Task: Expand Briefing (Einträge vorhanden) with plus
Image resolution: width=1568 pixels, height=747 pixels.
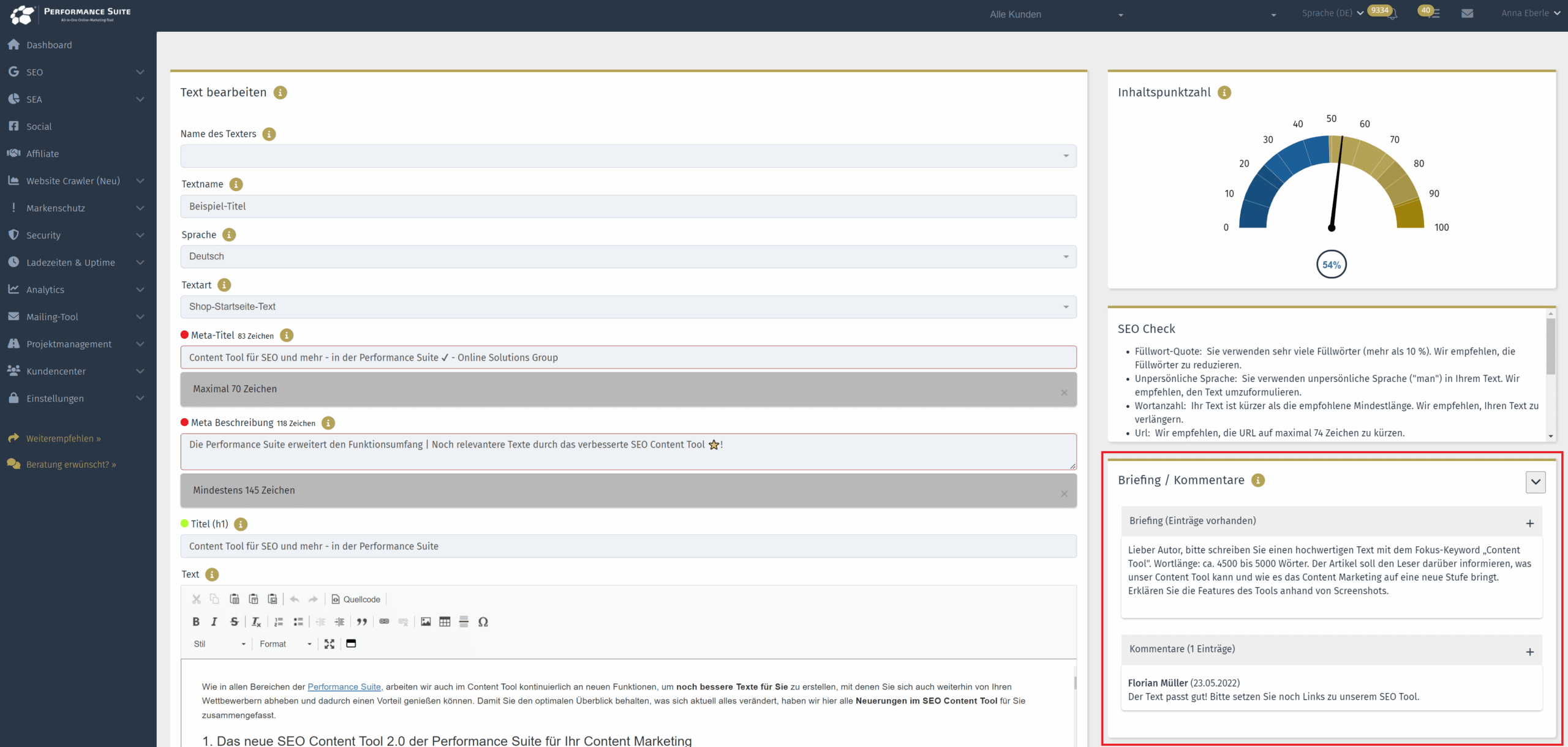Action: (x=1529, y=524)
